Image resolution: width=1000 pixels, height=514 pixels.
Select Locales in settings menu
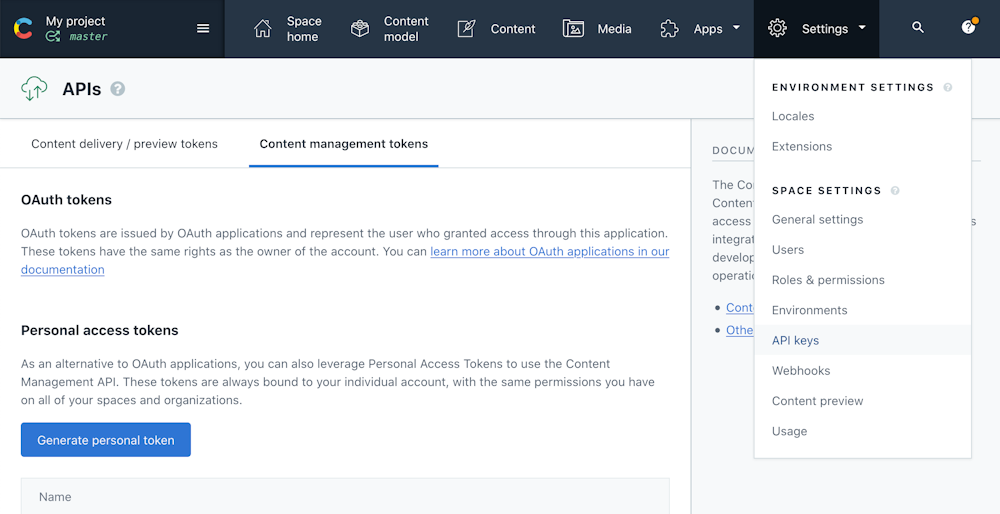pos(862,116)
